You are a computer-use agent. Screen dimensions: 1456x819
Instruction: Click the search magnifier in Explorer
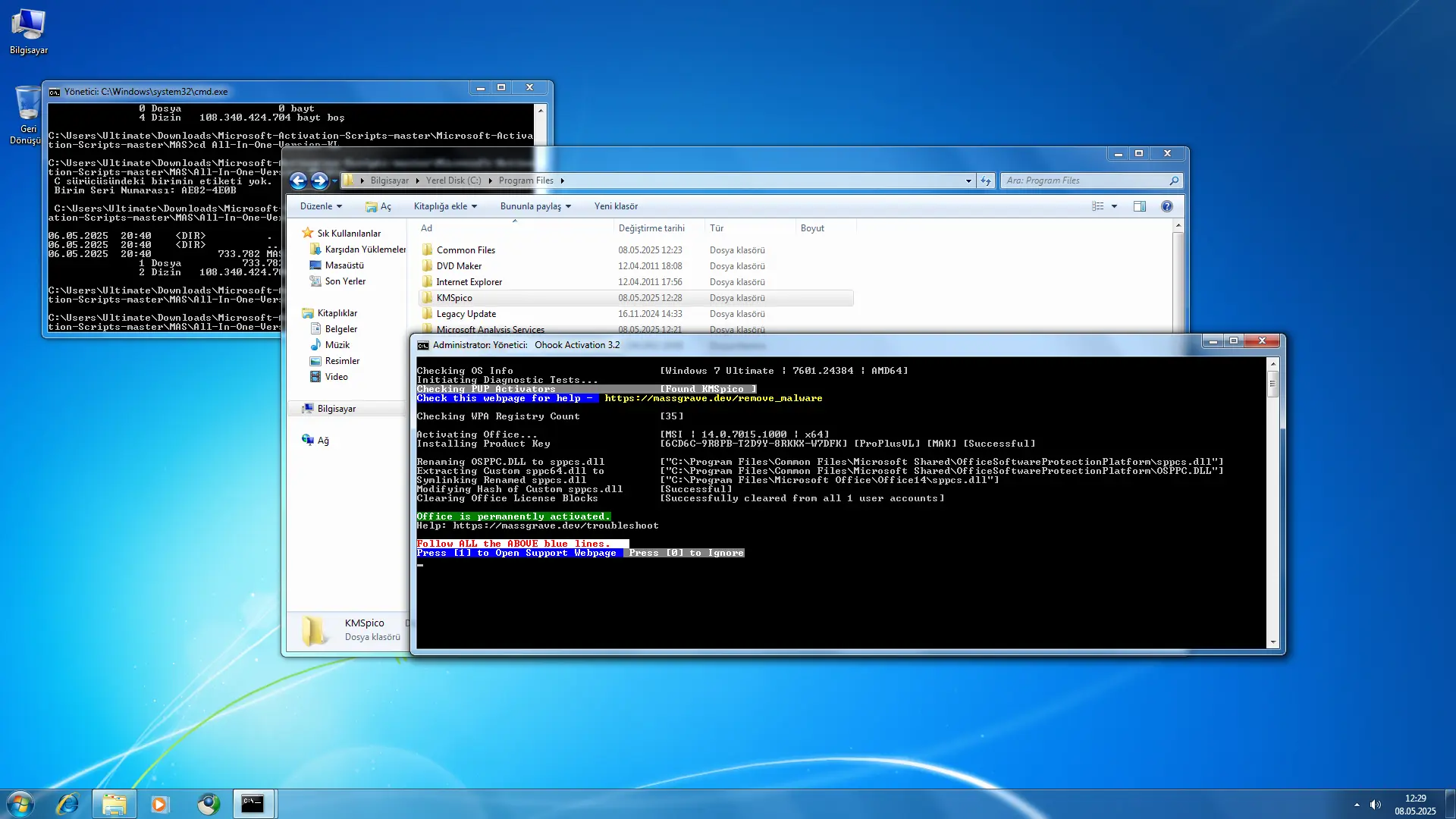click(x=1174, y=180)
